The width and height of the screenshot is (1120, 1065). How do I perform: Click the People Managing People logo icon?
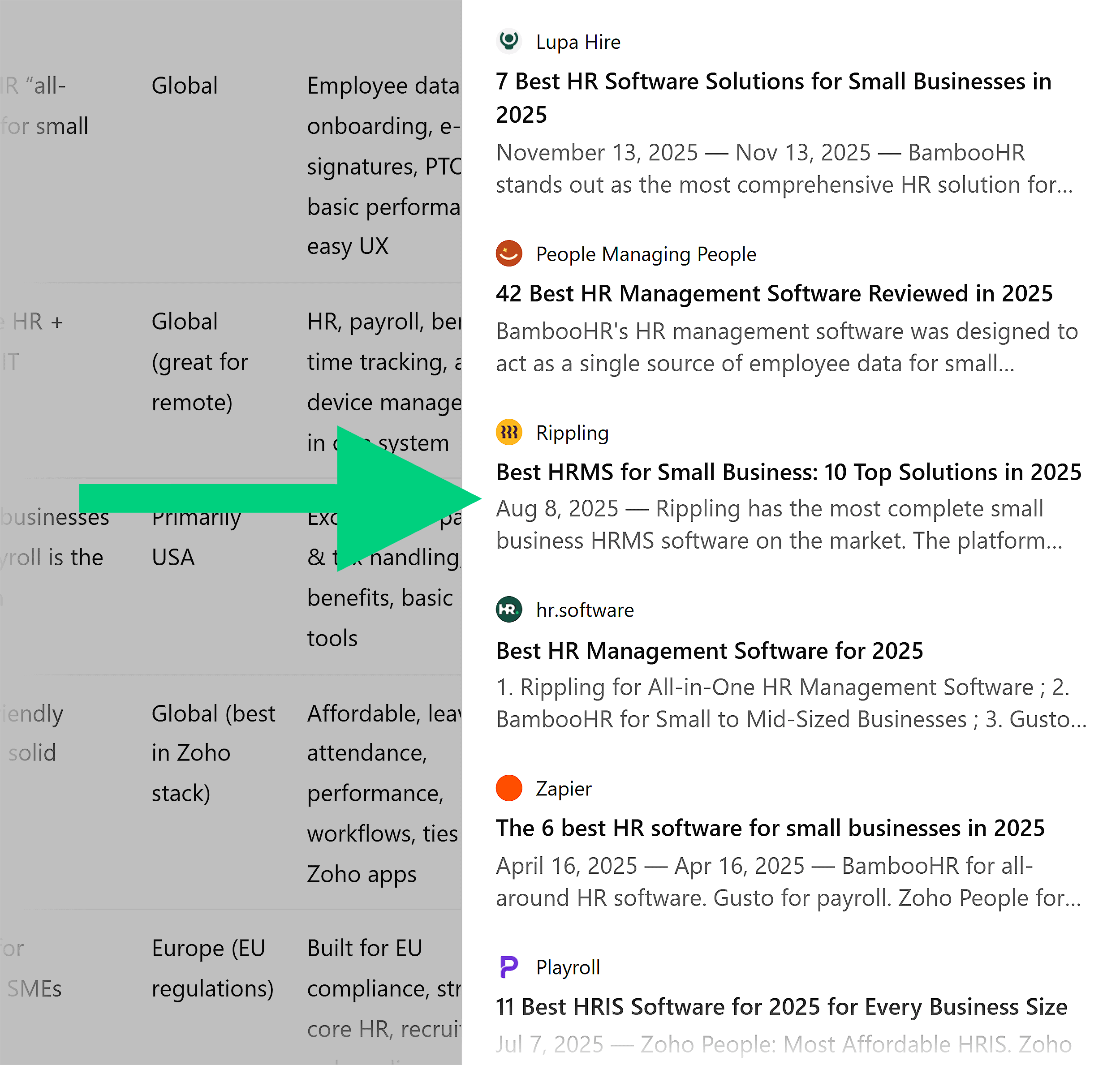tap(508, 254)
